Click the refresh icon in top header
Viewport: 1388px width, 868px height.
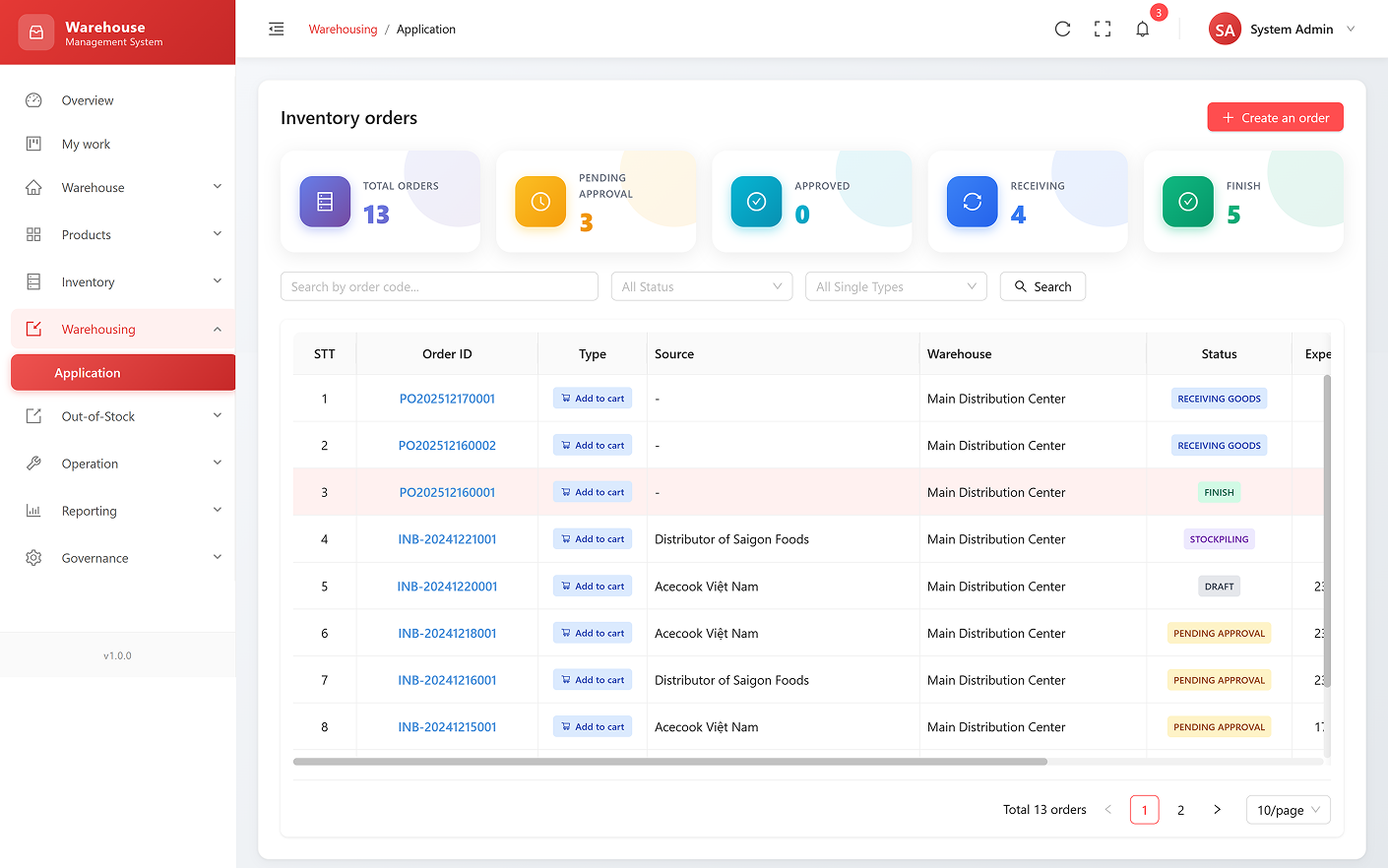(x=1062, y=30)
